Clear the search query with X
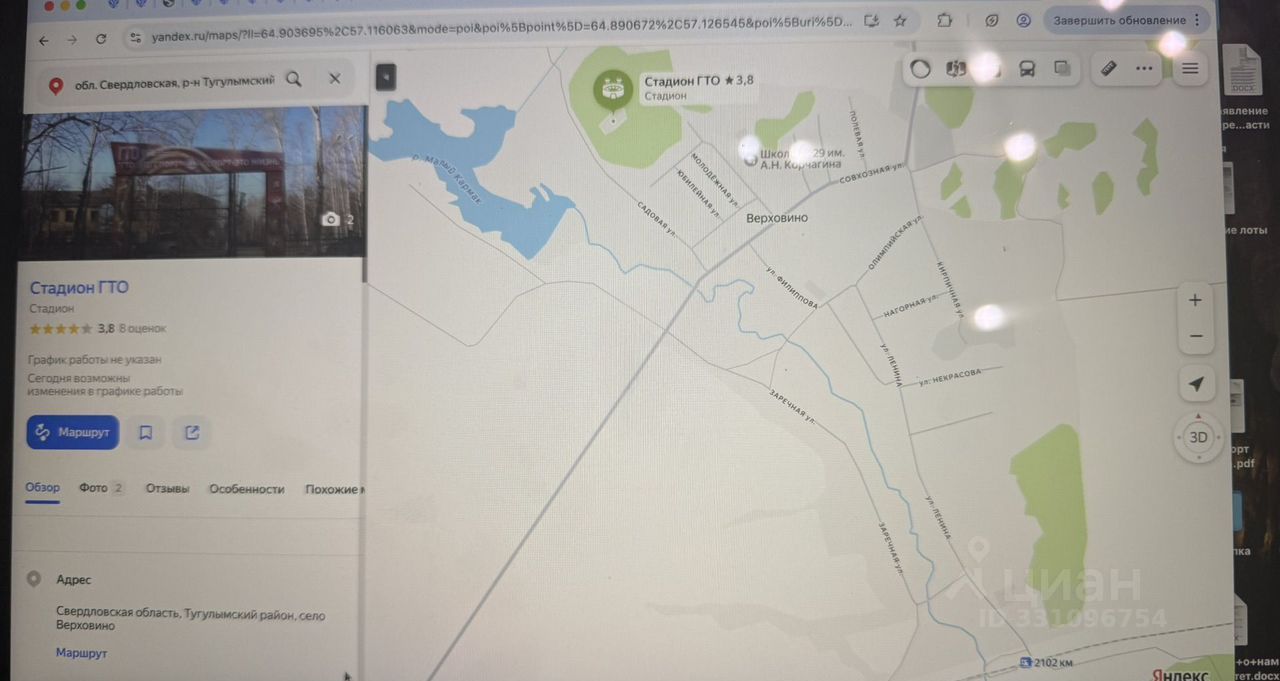 pyautogui.click(x=335, y=78)
